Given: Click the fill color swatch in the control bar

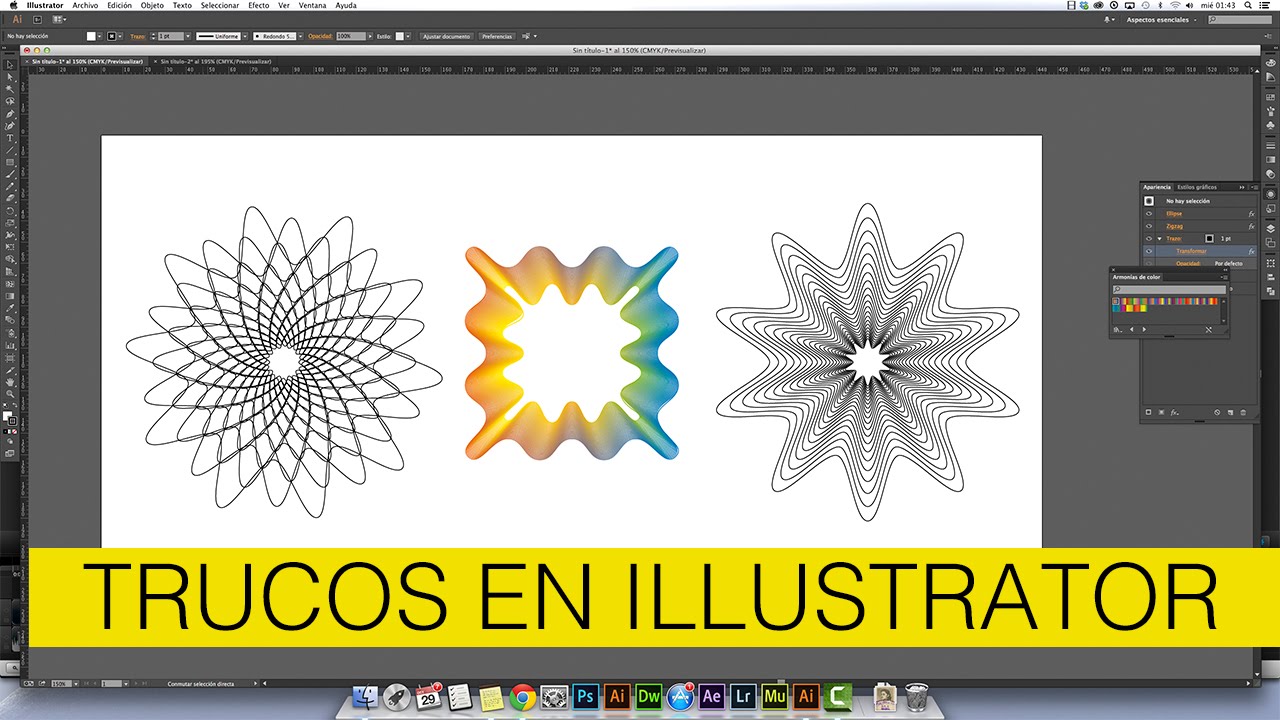Looking at the screenshot, I should coord(91,36).
